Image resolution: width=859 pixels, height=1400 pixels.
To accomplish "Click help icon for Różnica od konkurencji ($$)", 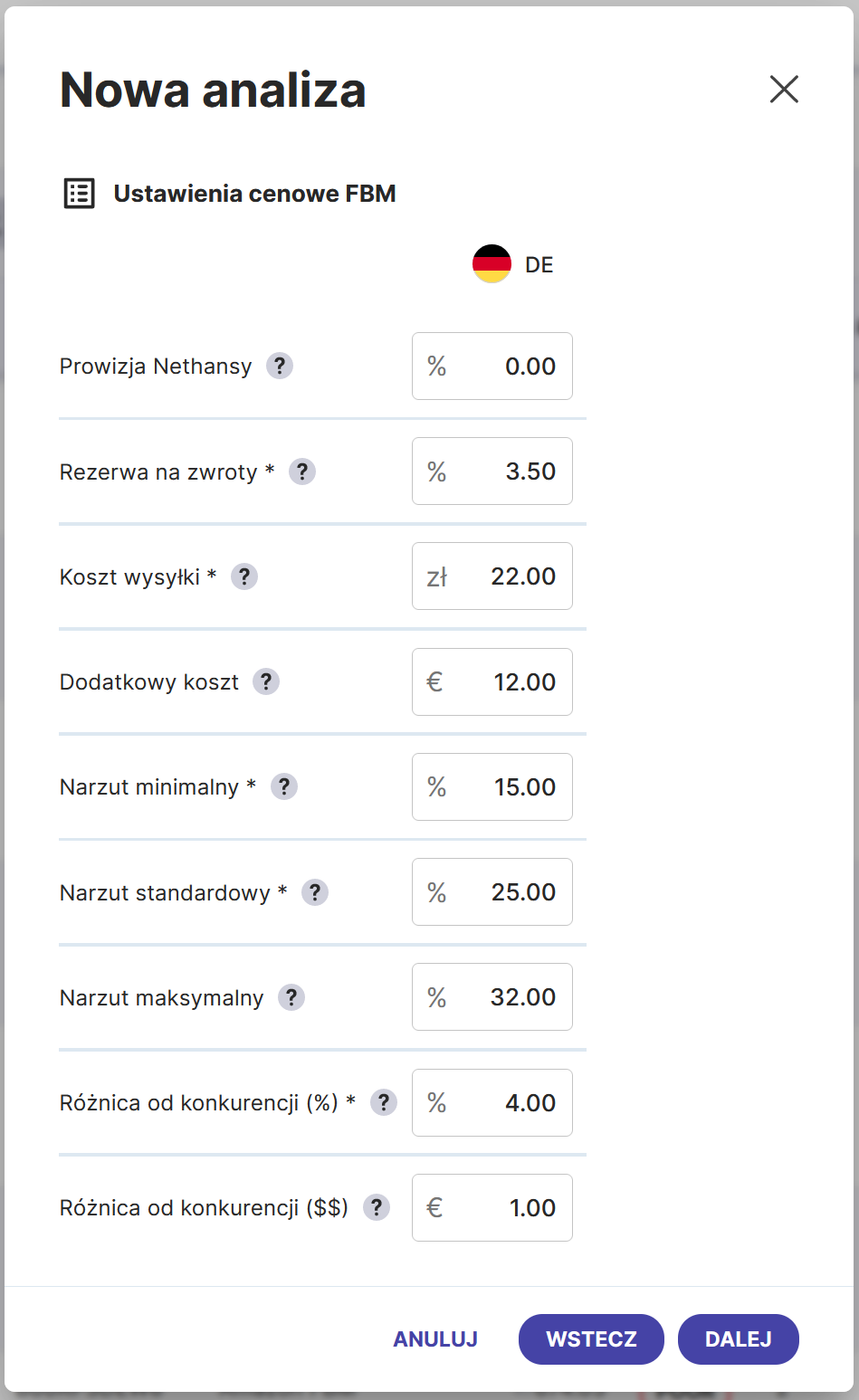I will point(377,1207).
